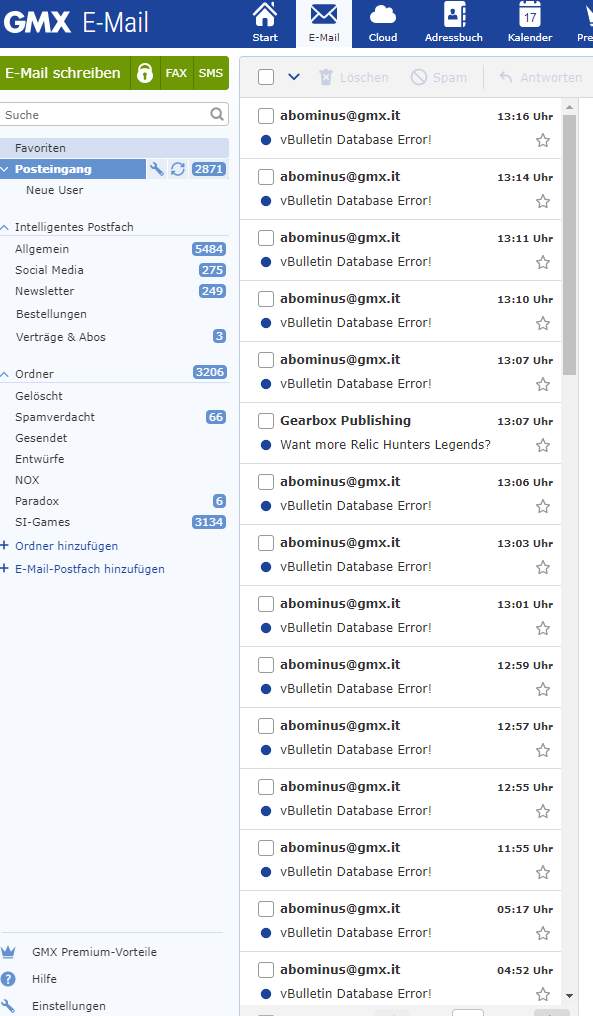Click unread dot of the Gearbox email
593x1016 pixels.
pos(266,444)
